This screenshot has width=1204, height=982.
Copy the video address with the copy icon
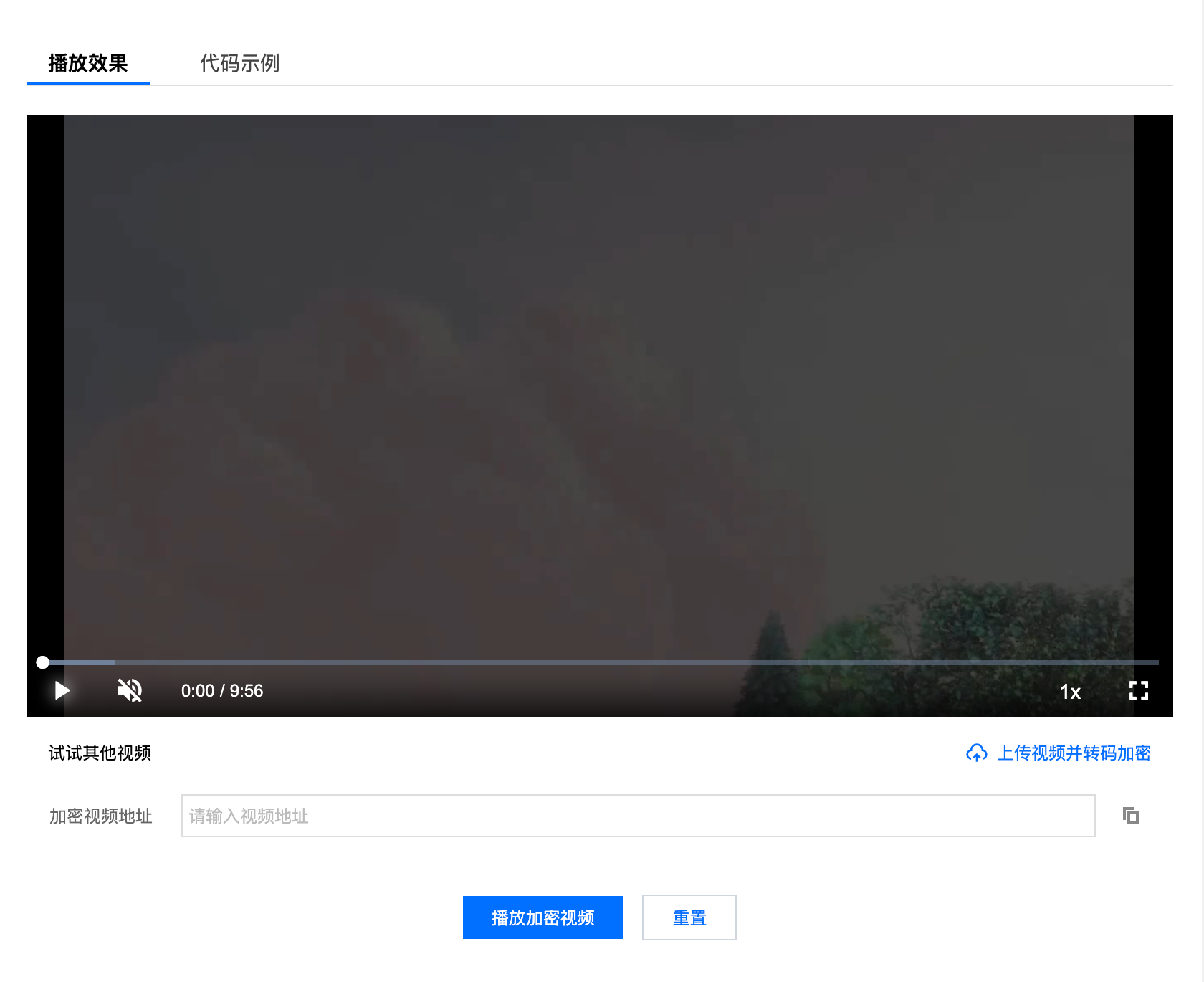pyautogui.click(x=1131, y=816)
